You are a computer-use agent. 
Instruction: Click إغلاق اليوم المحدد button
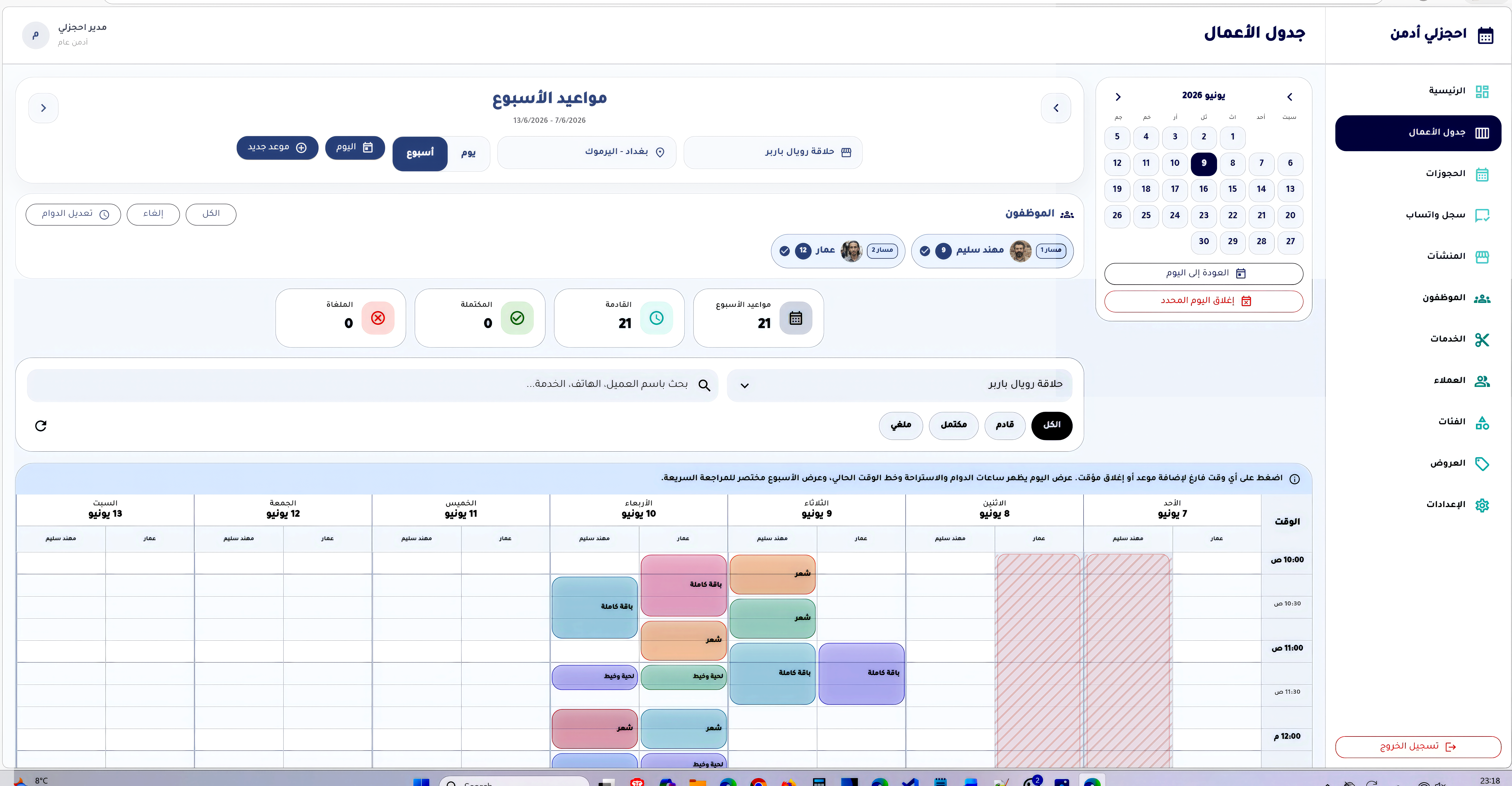(1204, 301)
